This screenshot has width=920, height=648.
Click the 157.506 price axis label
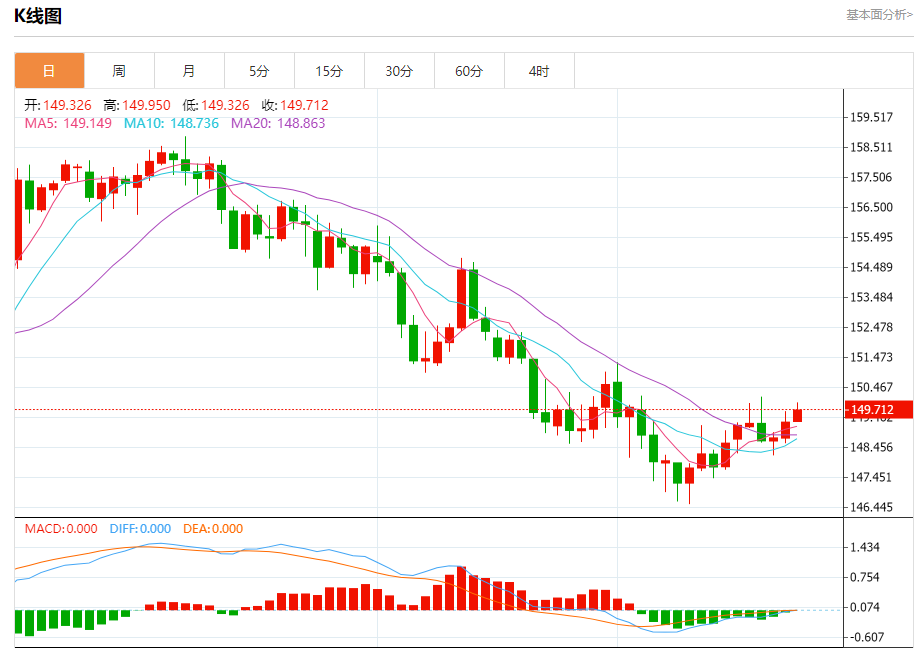point(871,177)
